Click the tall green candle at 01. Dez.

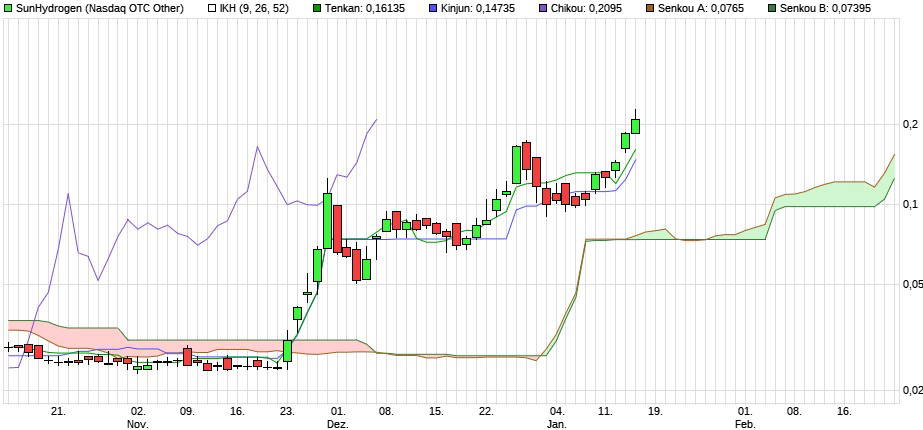[327, 221]
